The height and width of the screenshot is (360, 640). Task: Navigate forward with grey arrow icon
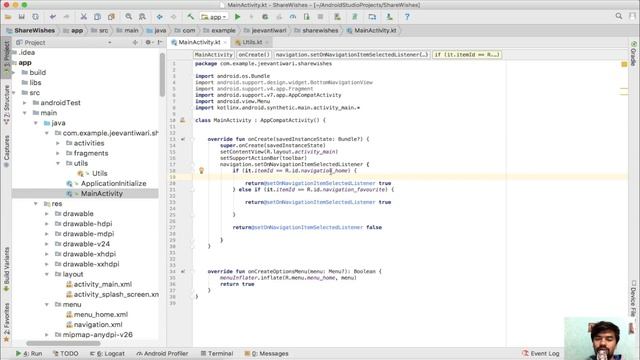(x=173, y=17)
